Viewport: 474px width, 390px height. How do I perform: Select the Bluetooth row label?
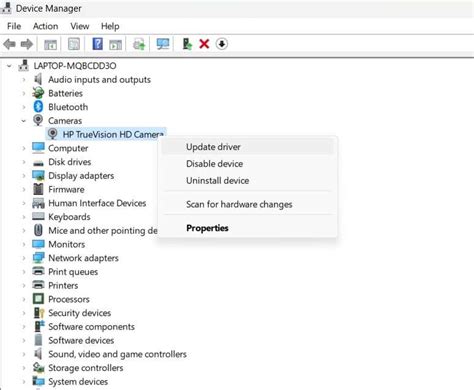coord(68,107)
